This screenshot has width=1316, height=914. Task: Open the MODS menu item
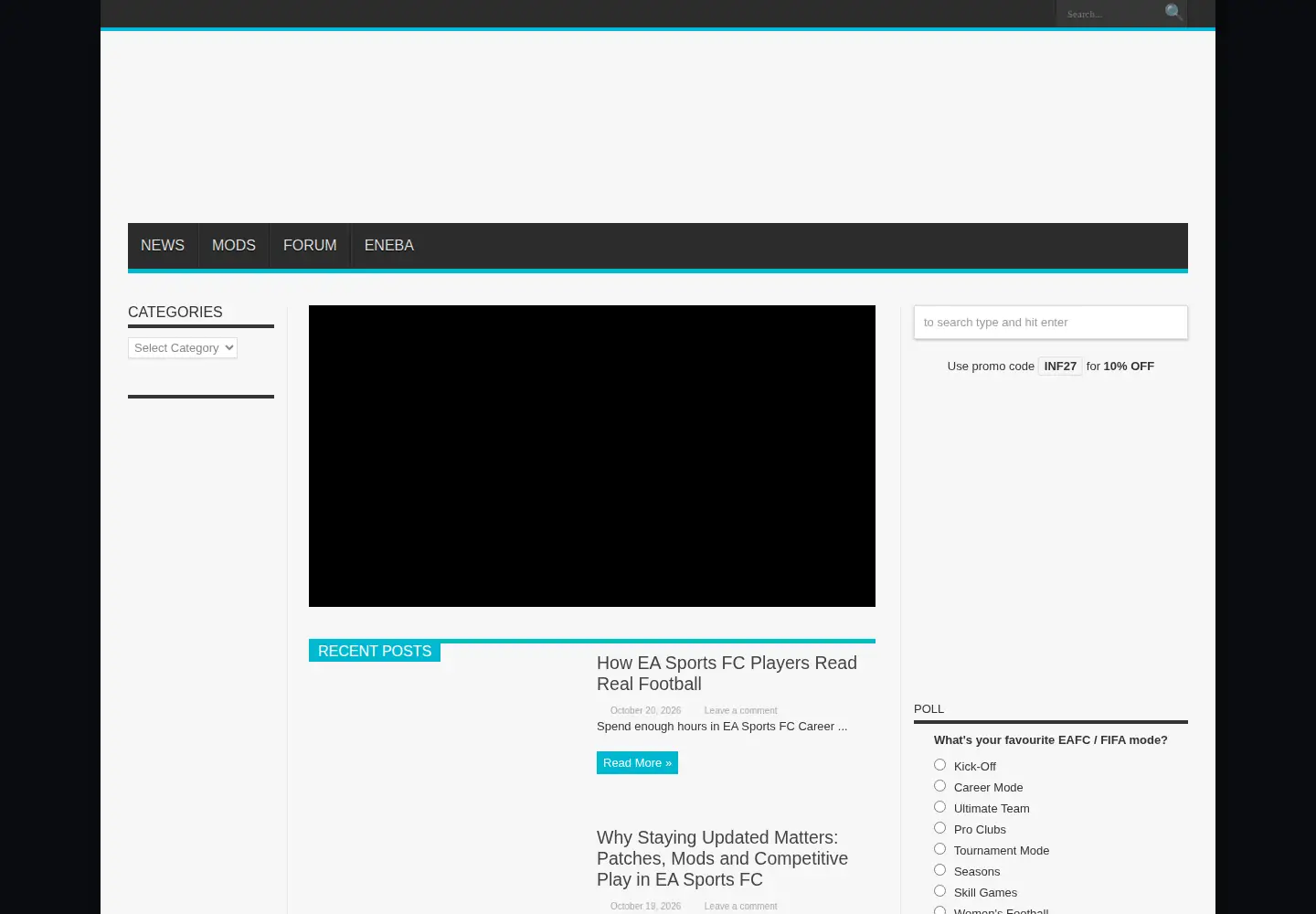pyautogui.click(x=234, y=245)
